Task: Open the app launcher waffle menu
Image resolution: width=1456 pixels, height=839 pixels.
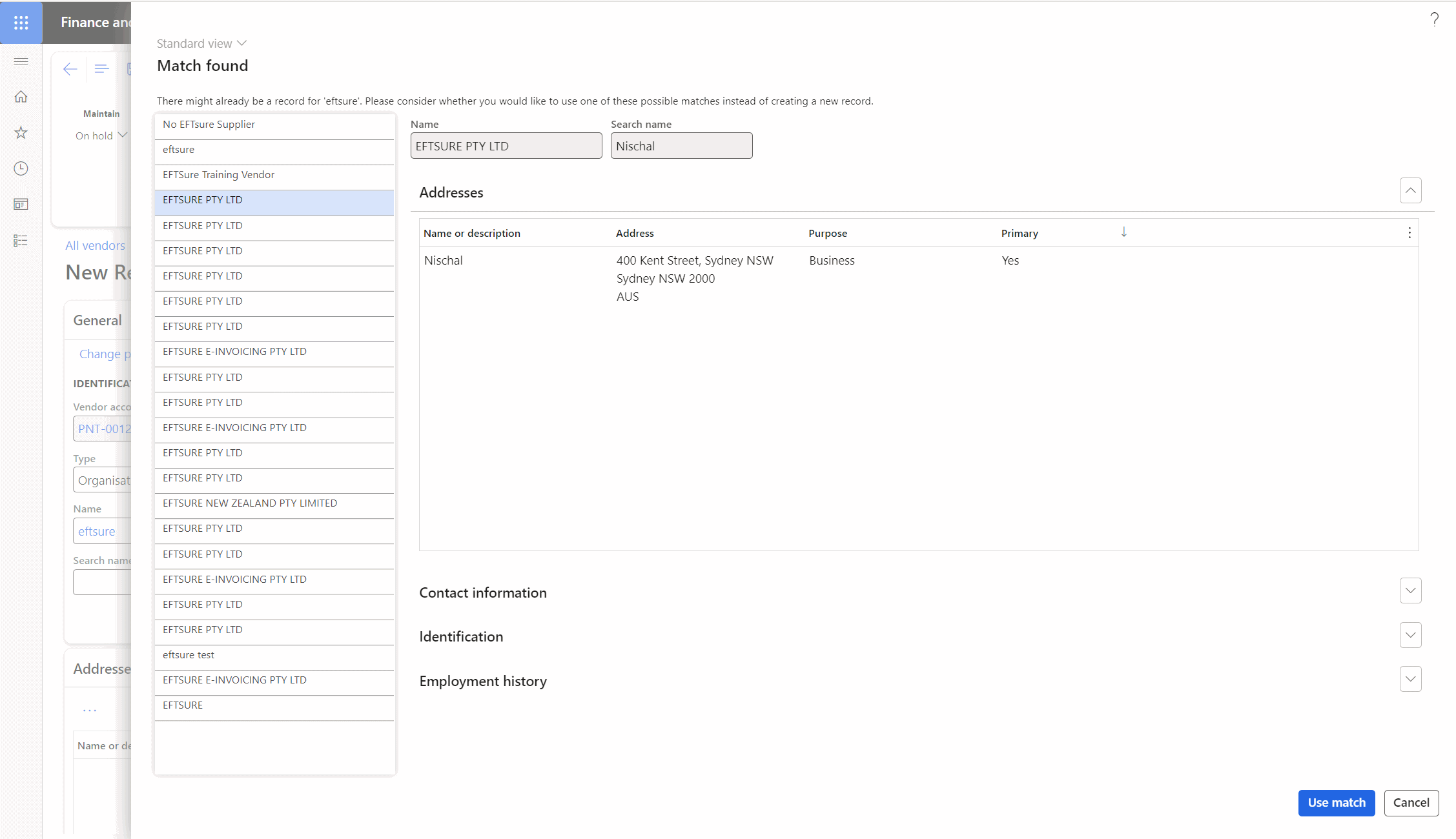Action: [21, 23]
